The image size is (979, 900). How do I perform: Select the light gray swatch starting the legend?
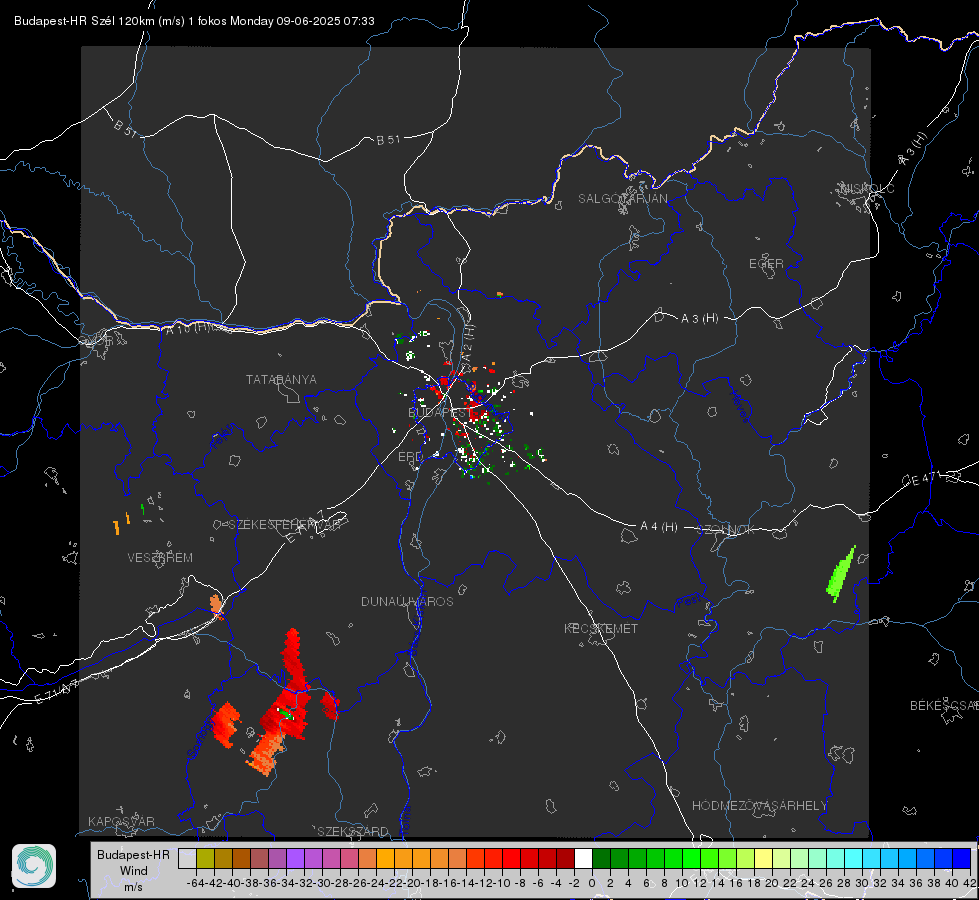click(x=187, y=858)
